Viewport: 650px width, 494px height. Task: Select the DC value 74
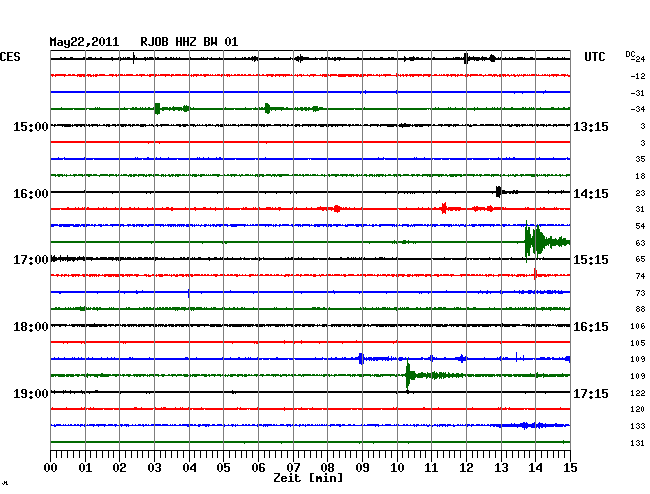coord(640,276)
